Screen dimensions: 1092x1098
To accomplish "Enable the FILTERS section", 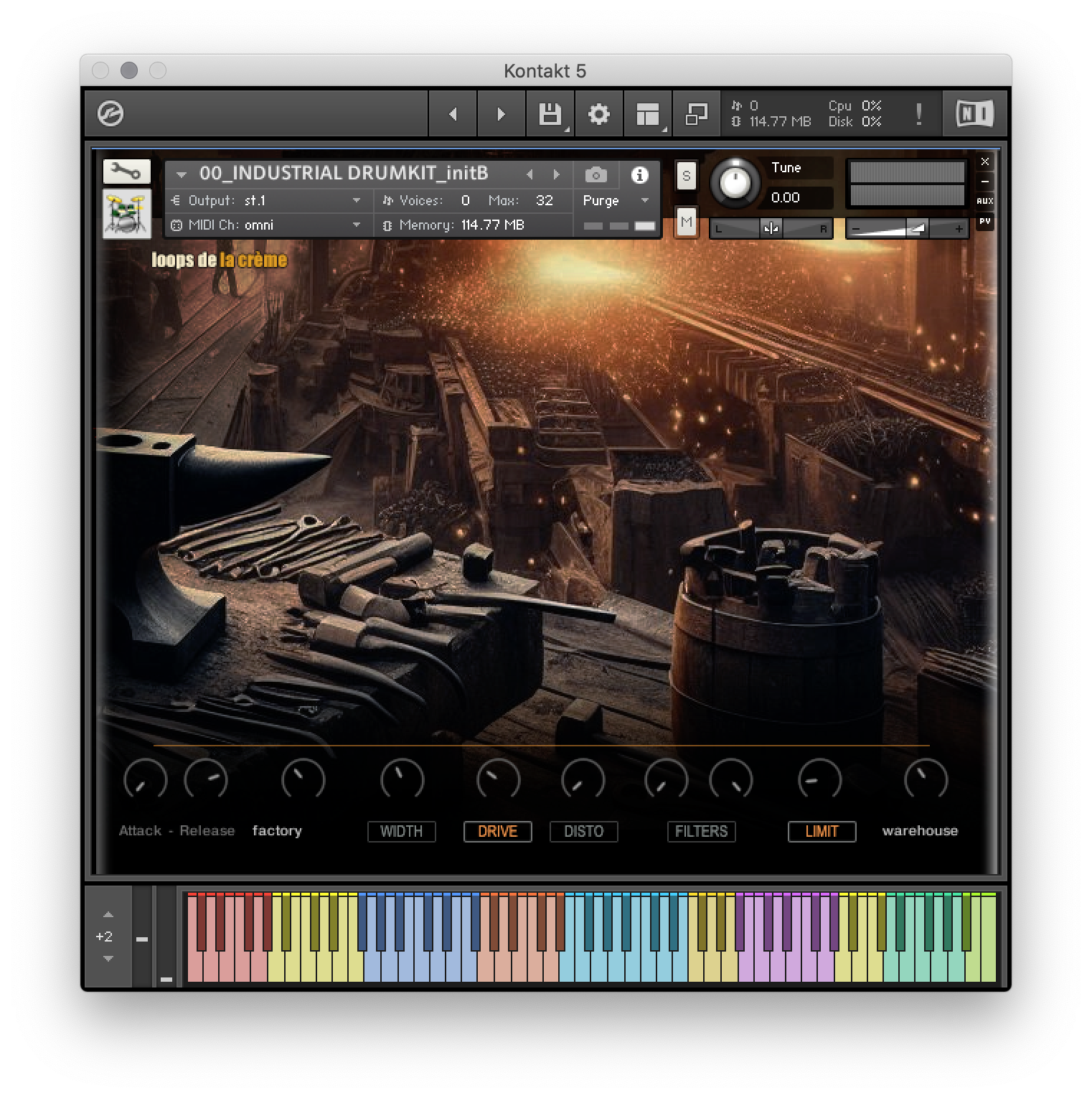I will (x=701, y=831).
